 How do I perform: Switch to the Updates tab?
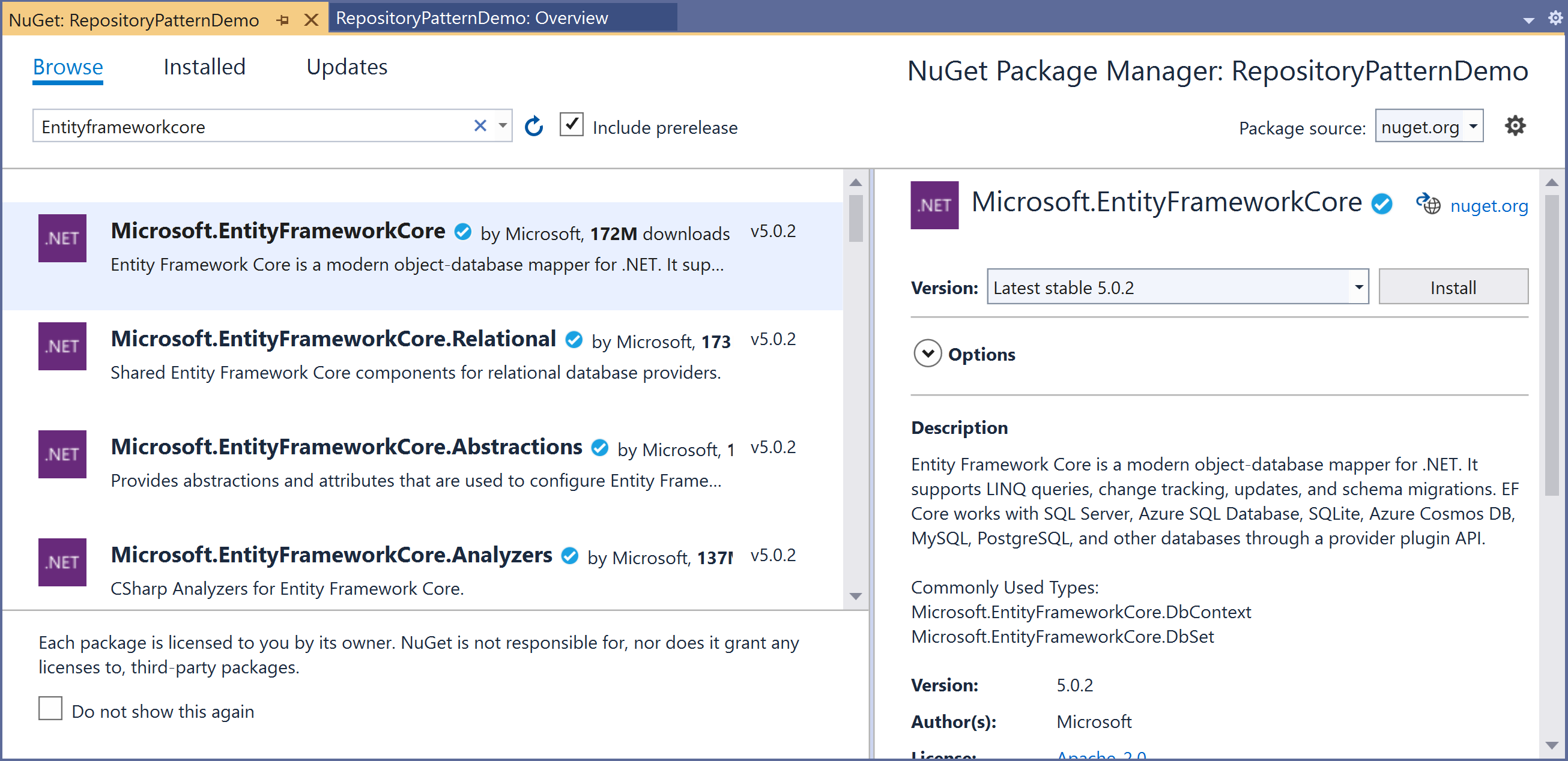[347, 67]
